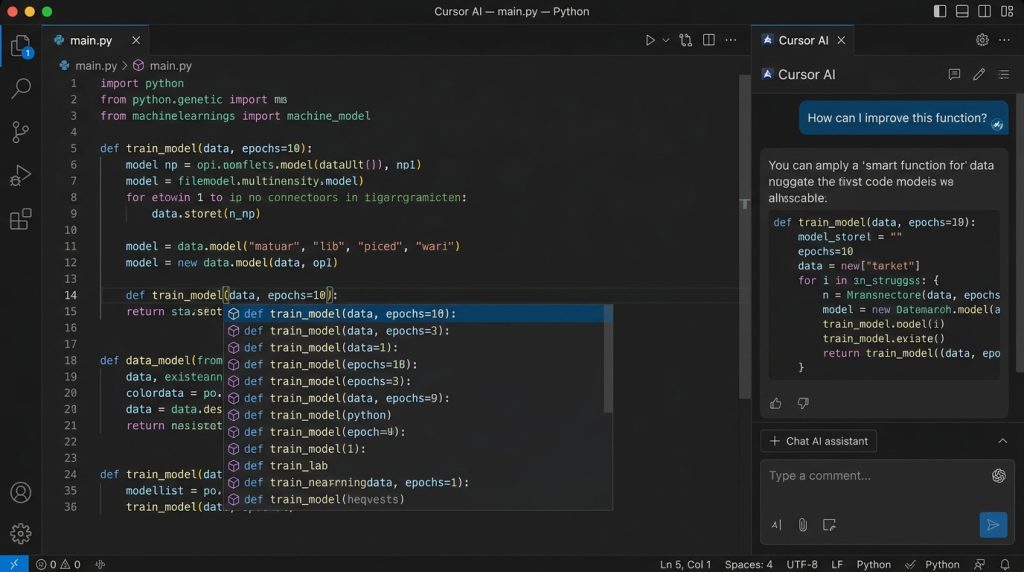Toggle split editor right
Screen dimensions: 1024x572
click(x=709, y=40)
